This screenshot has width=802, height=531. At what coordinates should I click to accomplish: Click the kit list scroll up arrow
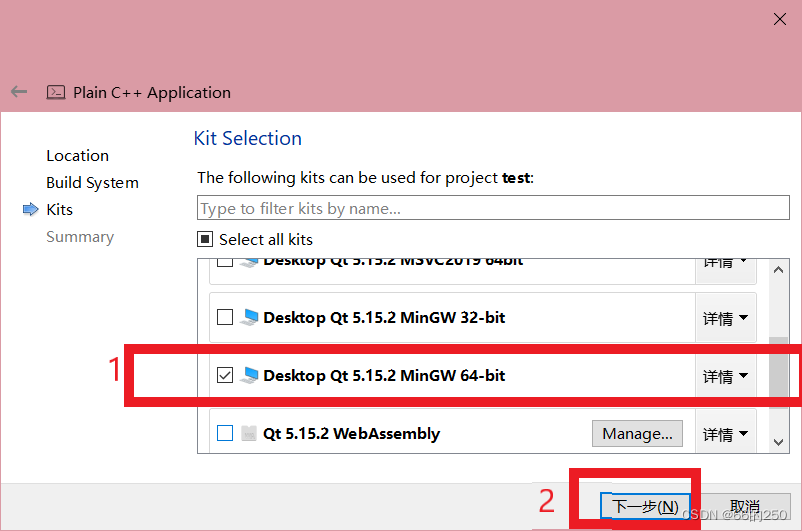pos(778,270)
